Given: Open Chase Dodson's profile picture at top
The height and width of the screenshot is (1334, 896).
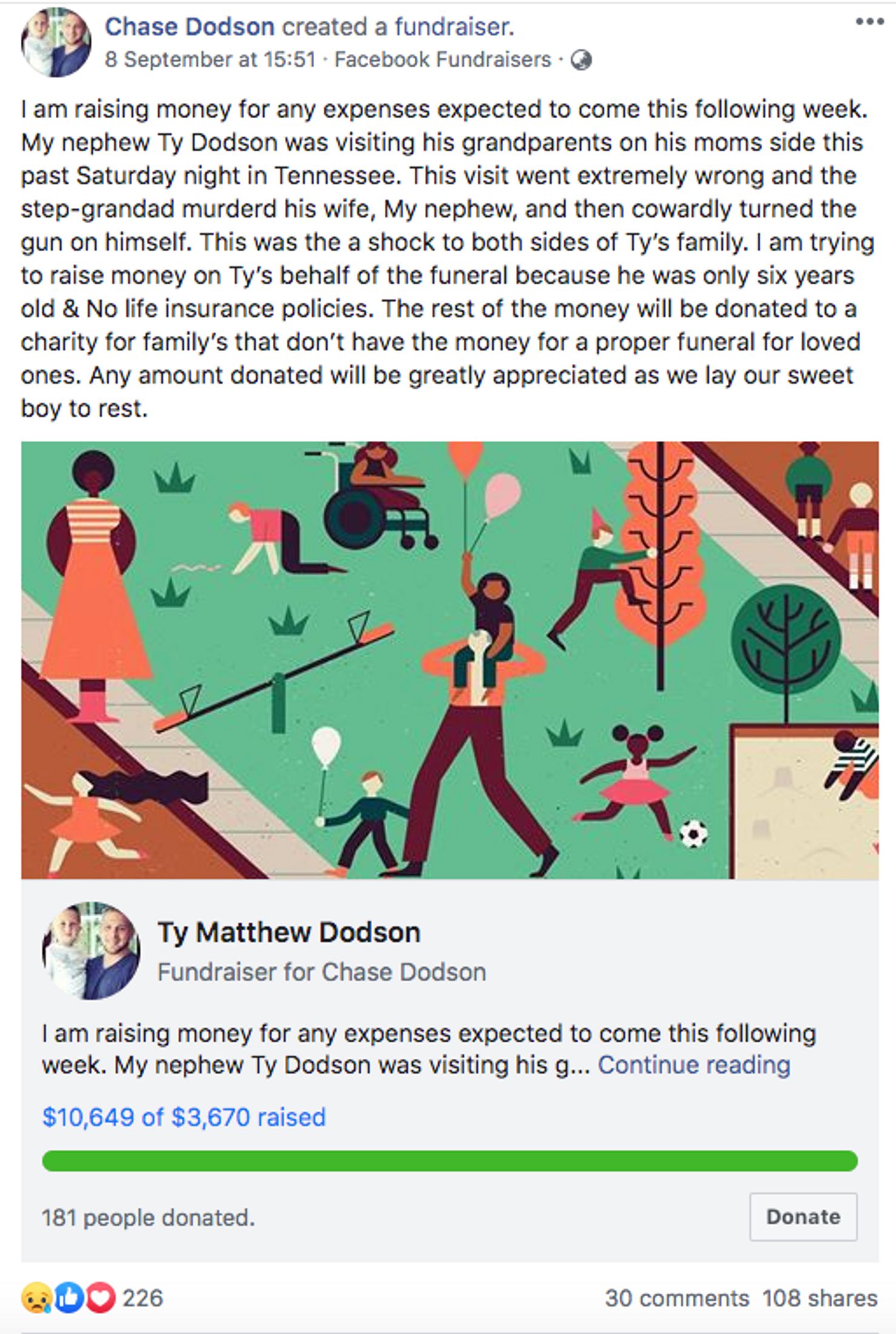Looking at the screenshot, I should (x=56, y=42).
